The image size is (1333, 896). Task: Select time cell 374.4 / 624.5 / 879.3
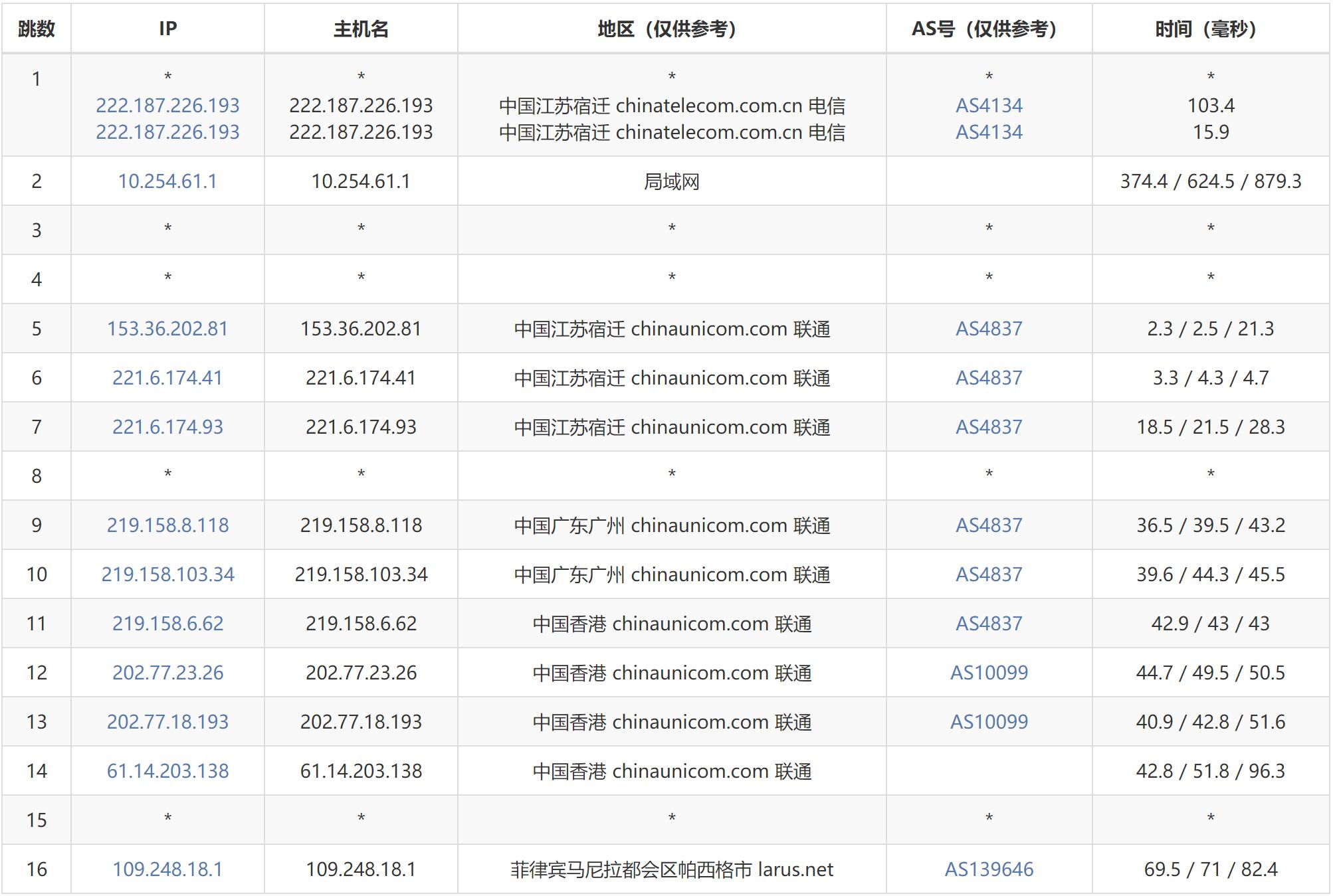tap(1211, 181)
